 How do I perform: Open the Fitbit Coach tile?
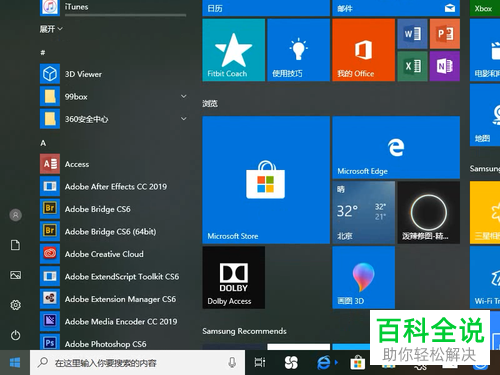pyautogui.click(x=234, y=50)
